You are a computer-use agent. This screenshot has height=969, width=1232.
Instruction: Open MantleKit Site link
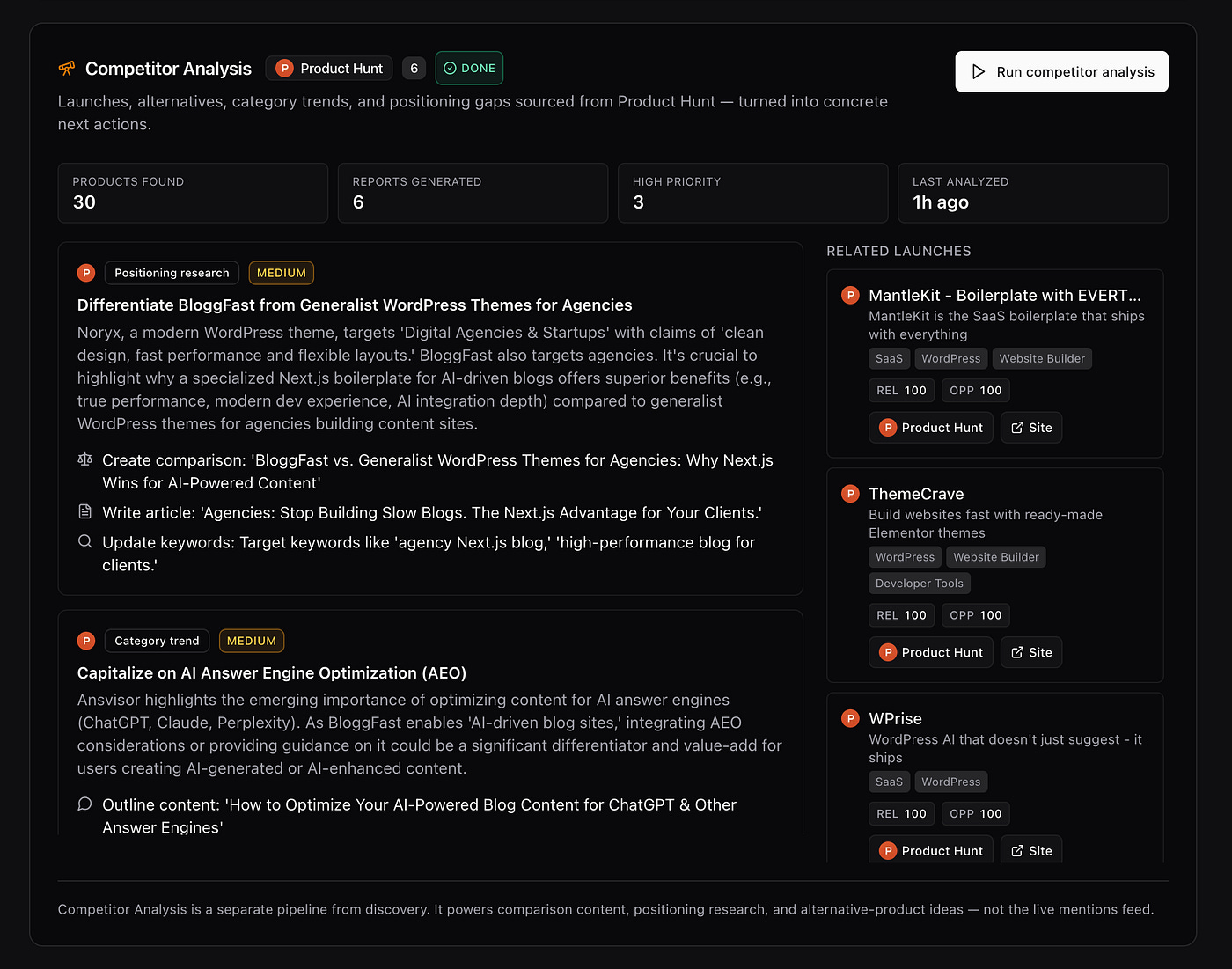pyautogui.click(x=1031, y=427)
